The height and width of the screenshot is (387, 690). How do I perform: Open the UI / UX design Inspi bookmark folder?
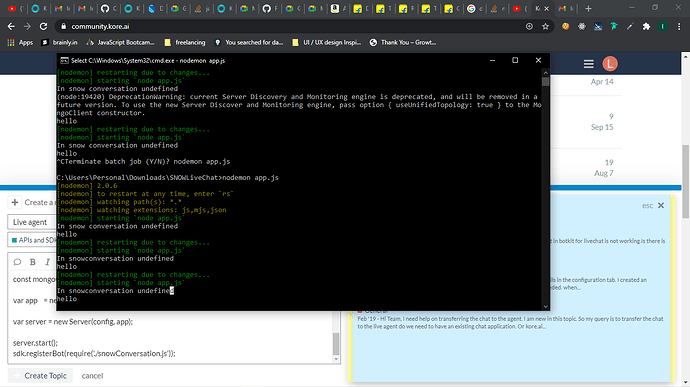pos(327,42)
